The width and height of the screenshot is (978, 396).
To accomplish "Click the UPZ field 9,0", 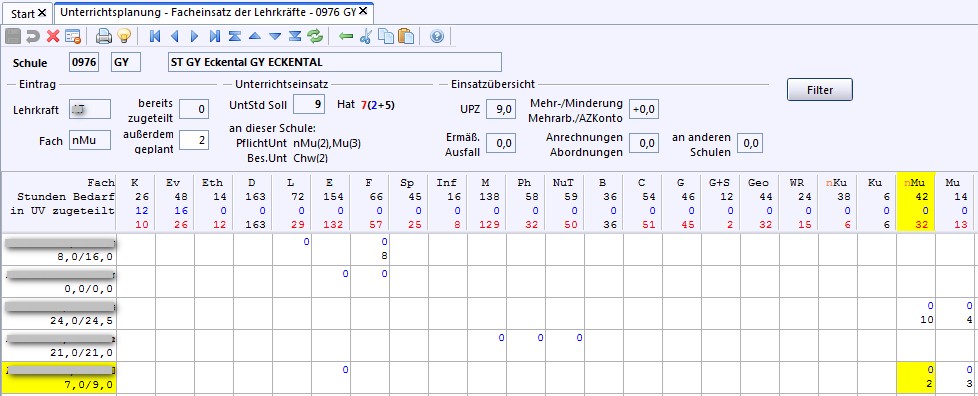I will tap(501, 110).
